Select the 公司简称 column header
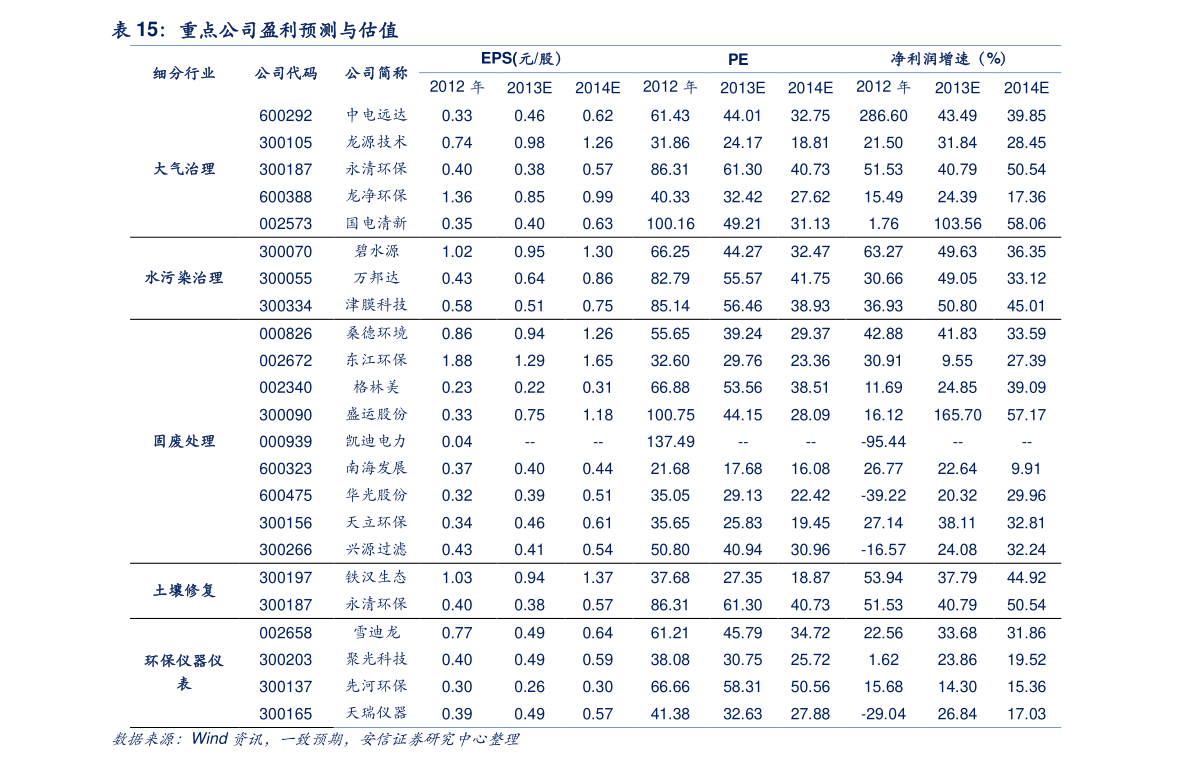Screen dimensions: 1191x768 click(376, 73)
